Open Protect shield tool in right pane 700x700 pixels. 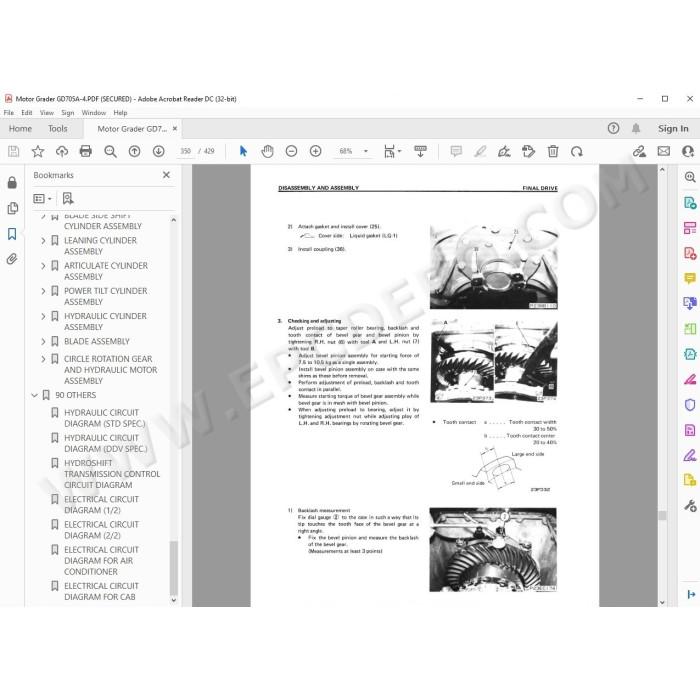[690, 405]
